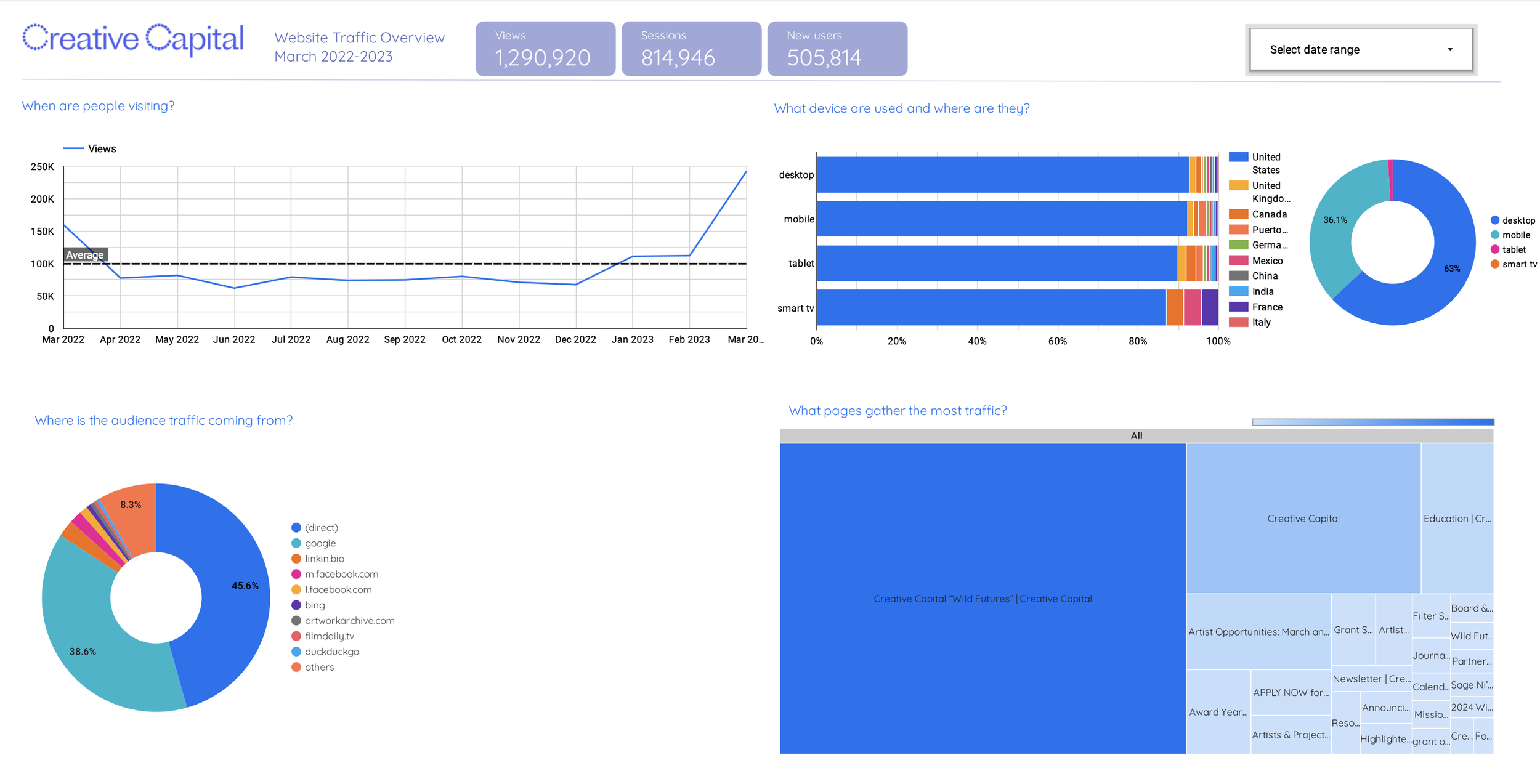Image resolution: width=1540 pixels, height=784 pixels.
Task: Click the duckduckgo legend color dot
Action: [x=296, y=652]
